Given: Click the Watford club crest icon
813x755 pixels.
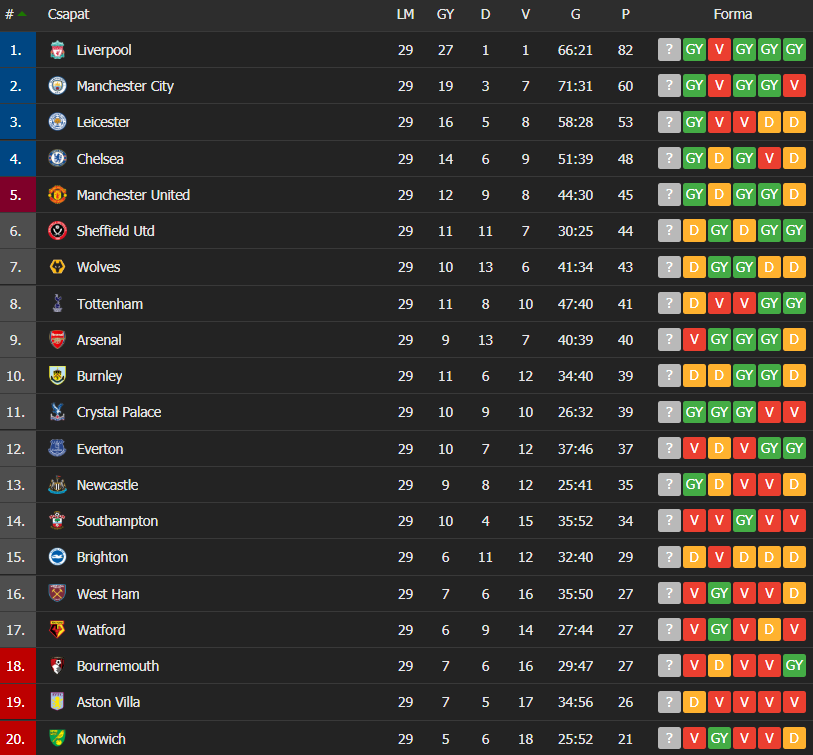Looking at the screenshot, I should pyautogui.click(x=58, y=630).
